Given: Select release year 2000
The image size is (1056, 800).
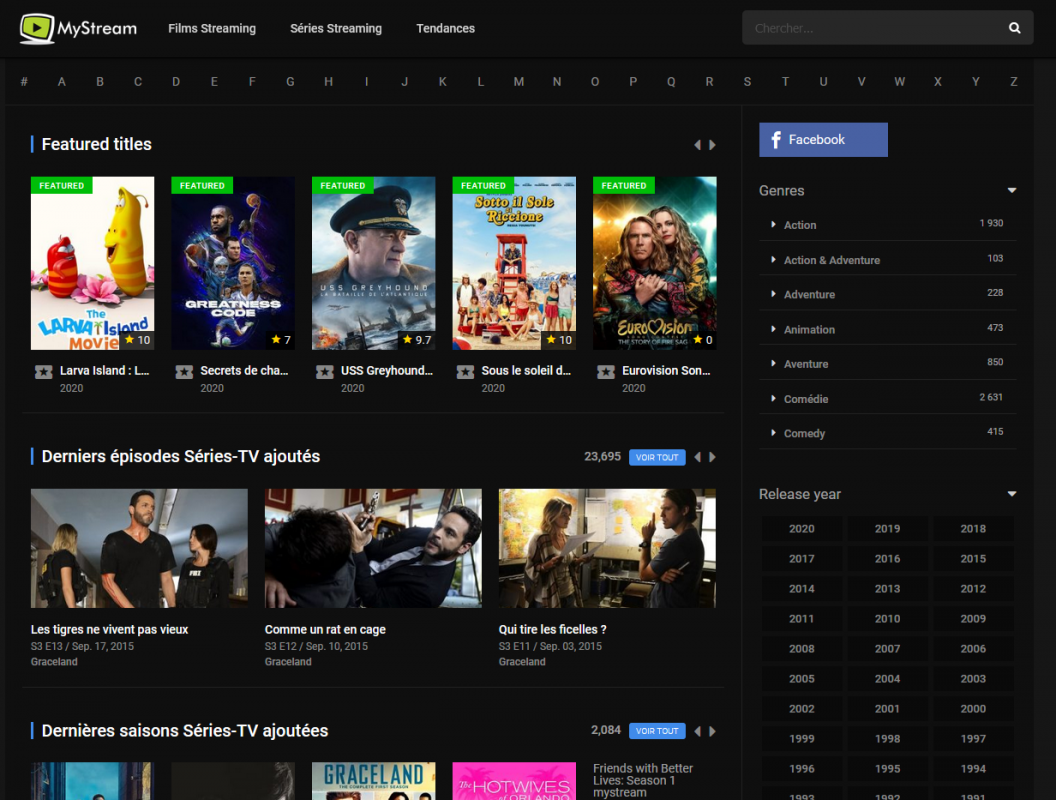Looking at the screenshot, I should 973,709.
